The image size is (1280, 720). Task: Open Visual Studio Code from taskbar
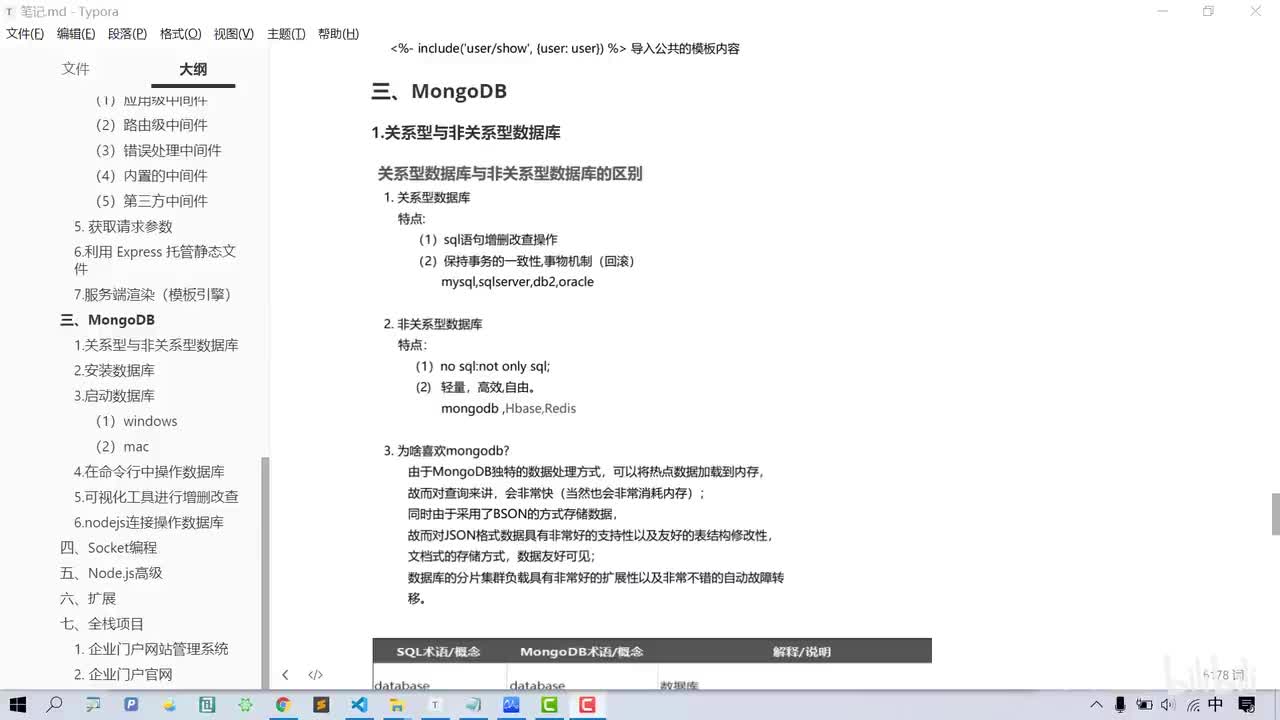point(359,705)
